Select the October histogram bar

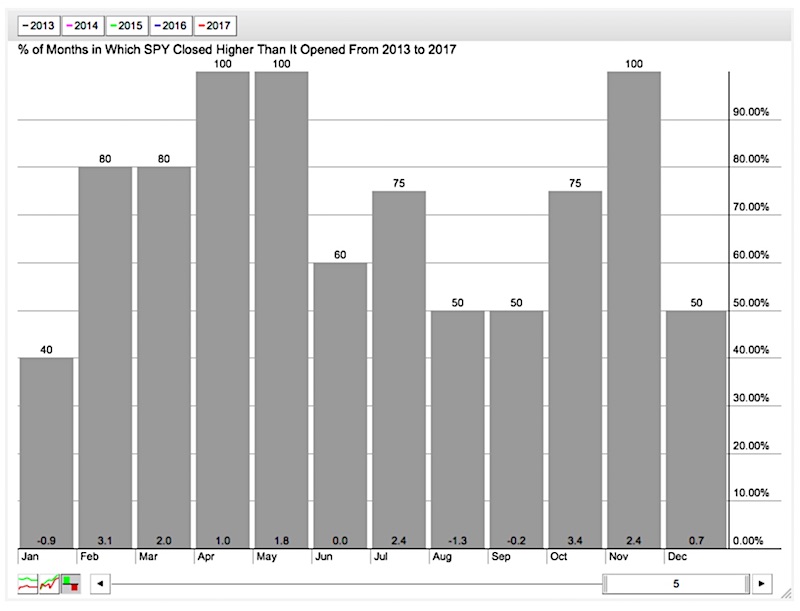click(x=575, y=370)
